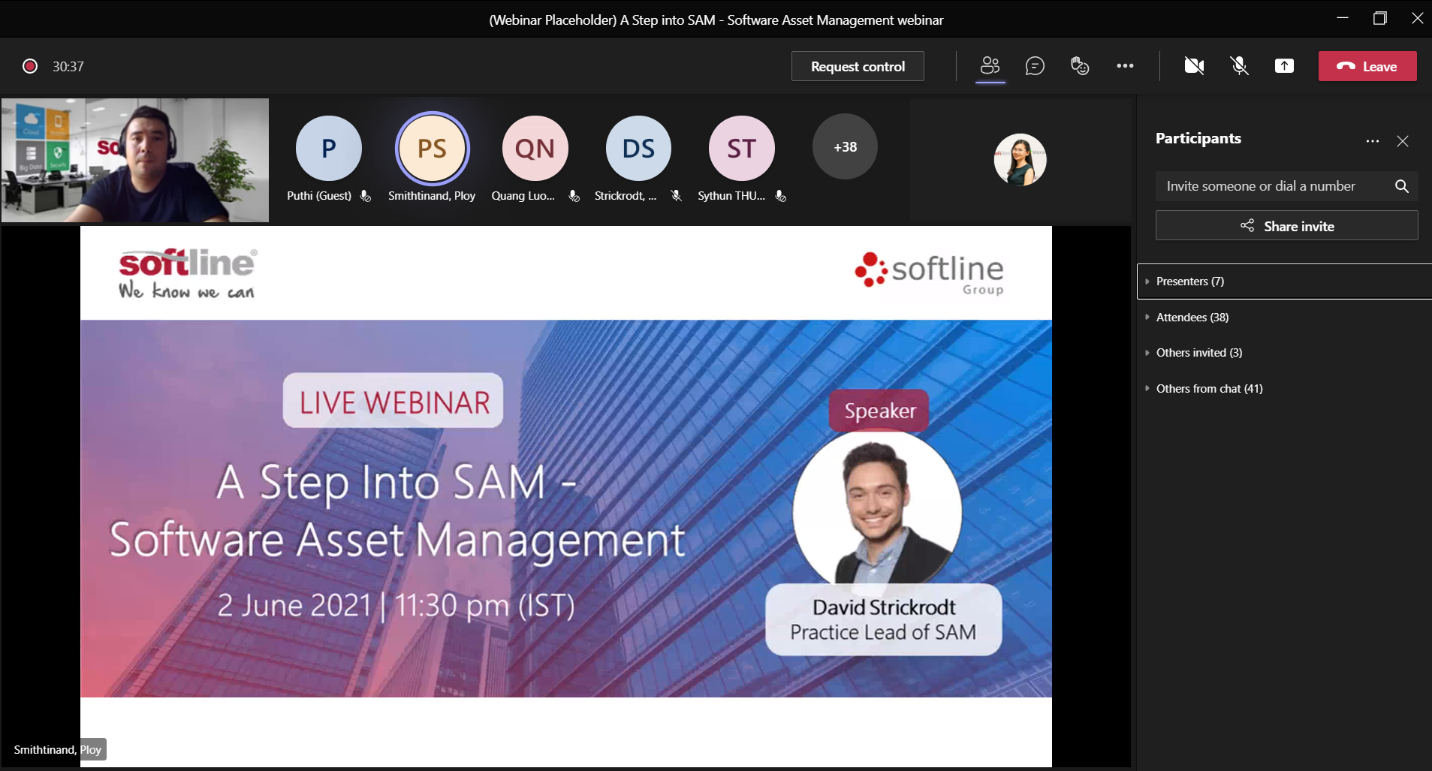Toggle the camera on/off icon
The height and width of the screenshot is (771, 1432).
pyautogui.click(x=1194, y=66)
